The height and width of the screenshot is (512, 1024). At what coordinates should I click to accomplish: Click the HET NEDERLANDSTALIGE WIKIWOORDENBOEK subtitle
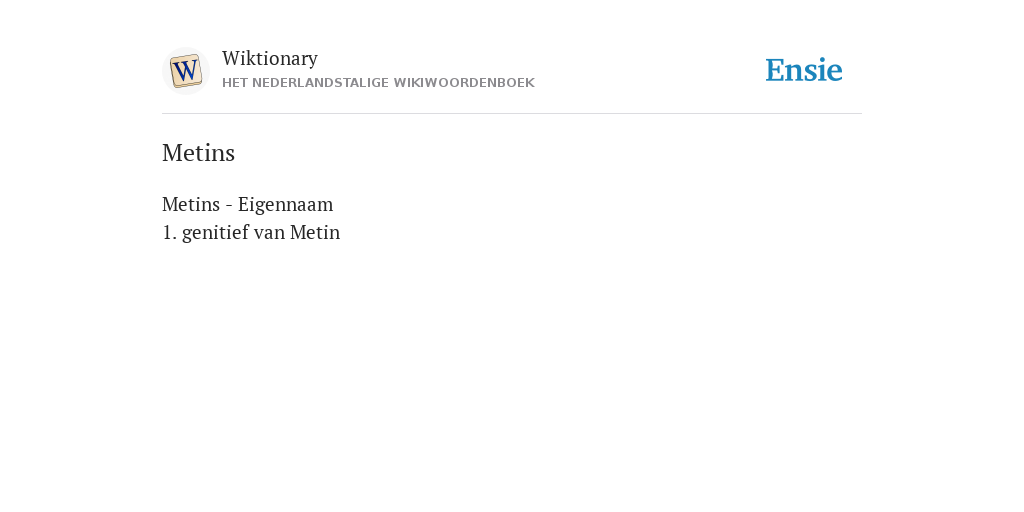[x=378, y=83]
